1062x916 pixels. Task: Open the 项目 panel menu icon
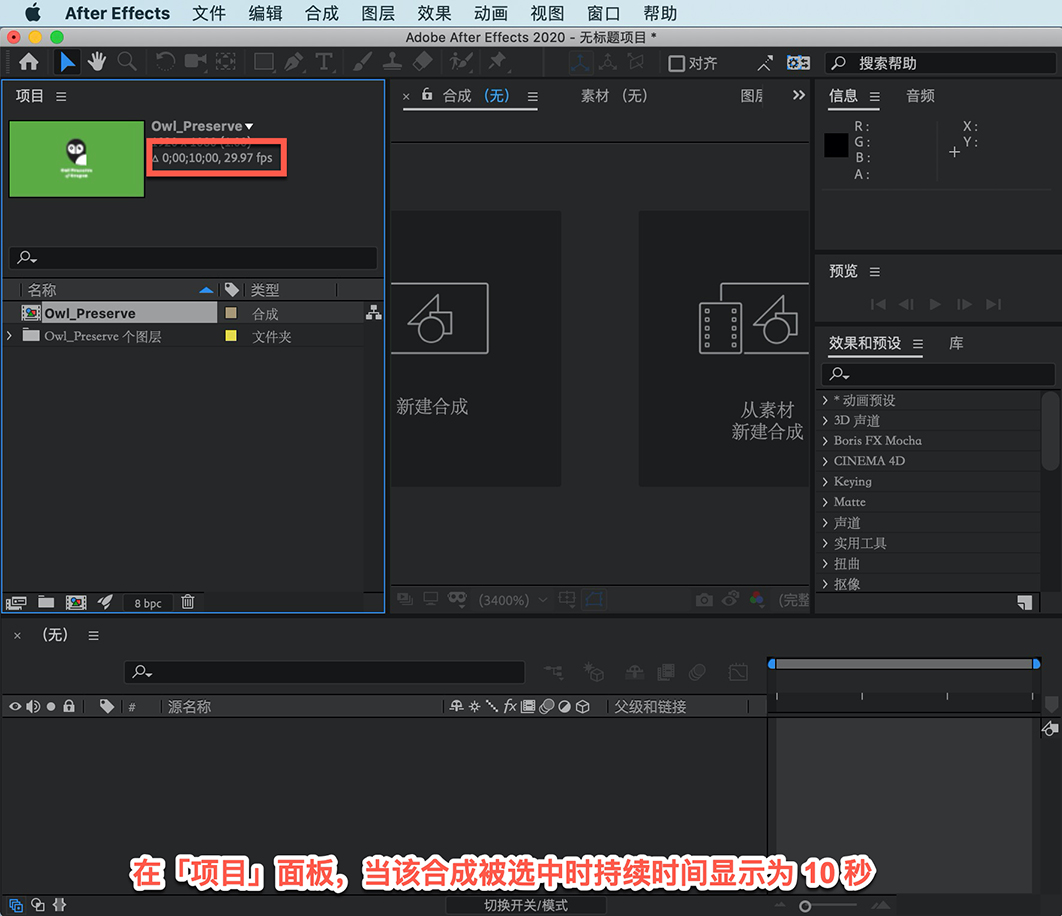tap(61, 96)
